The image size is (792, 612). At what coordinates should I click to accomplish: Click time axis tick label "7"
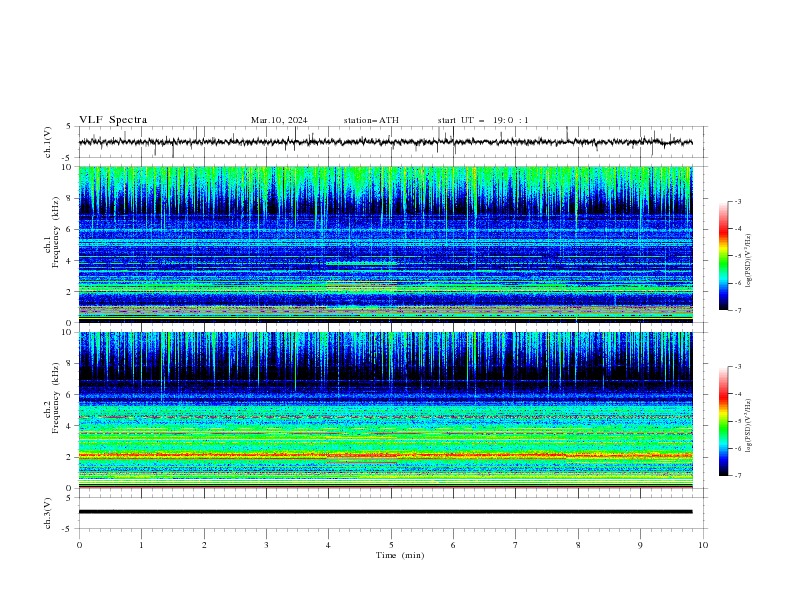(516, 545)
